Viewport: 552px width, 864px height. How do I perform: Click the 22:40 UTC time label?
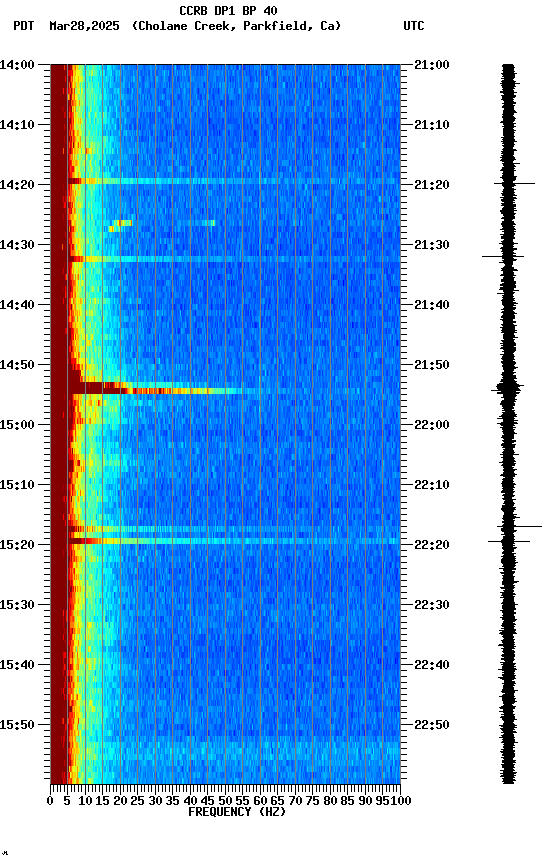(432, 665)
